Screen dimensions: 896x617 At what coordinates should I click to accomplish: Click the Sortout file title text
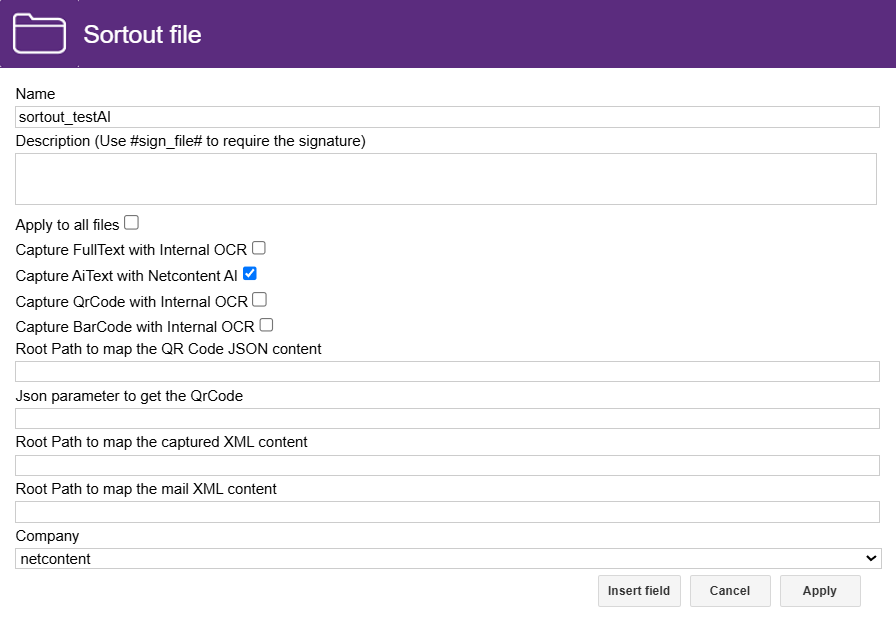[142, 34]
